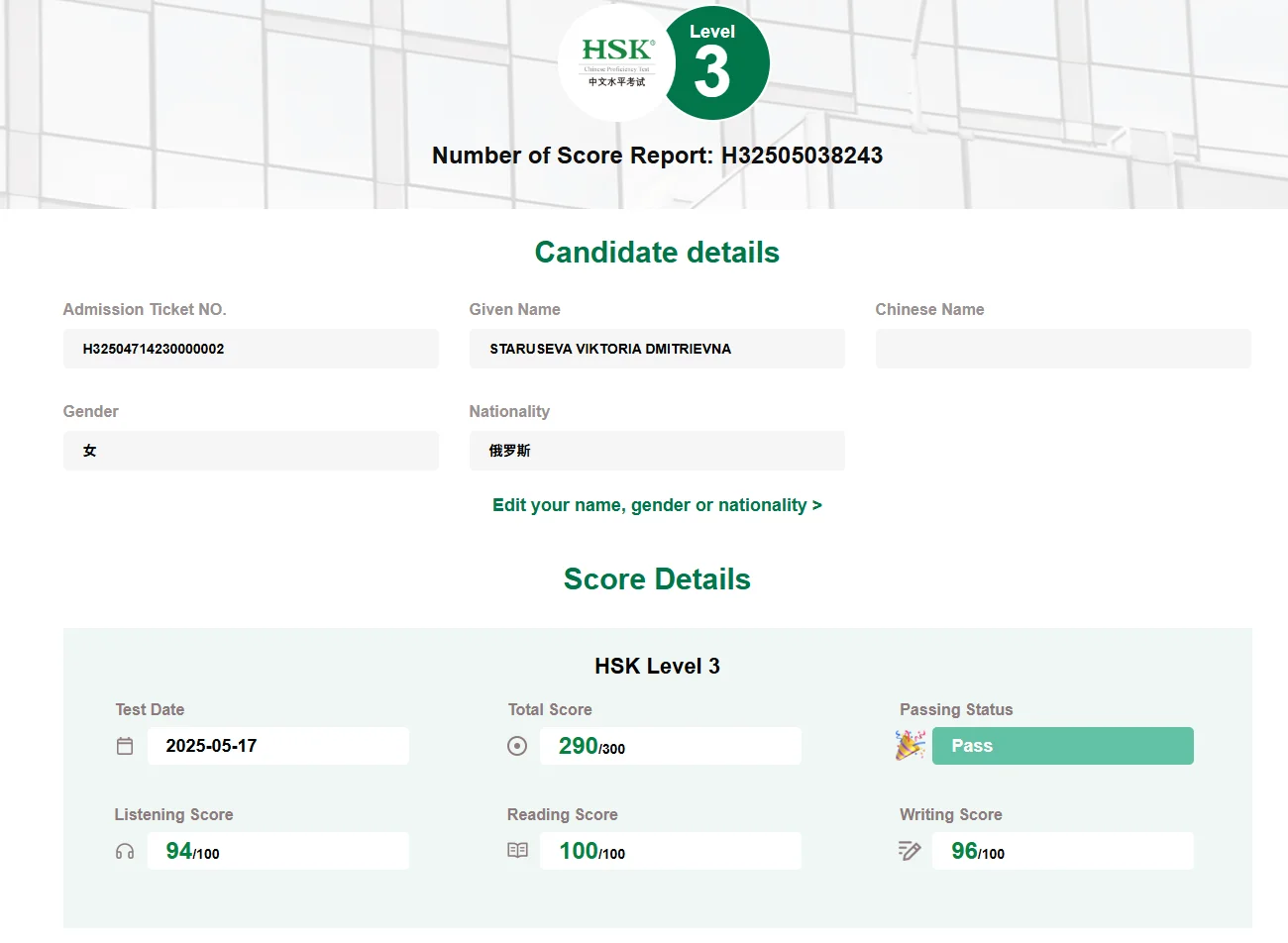The width and height of the screenshot is (1288, 943).
Task: Click the Admission Ticket NO. label
Action: (145, 310)
